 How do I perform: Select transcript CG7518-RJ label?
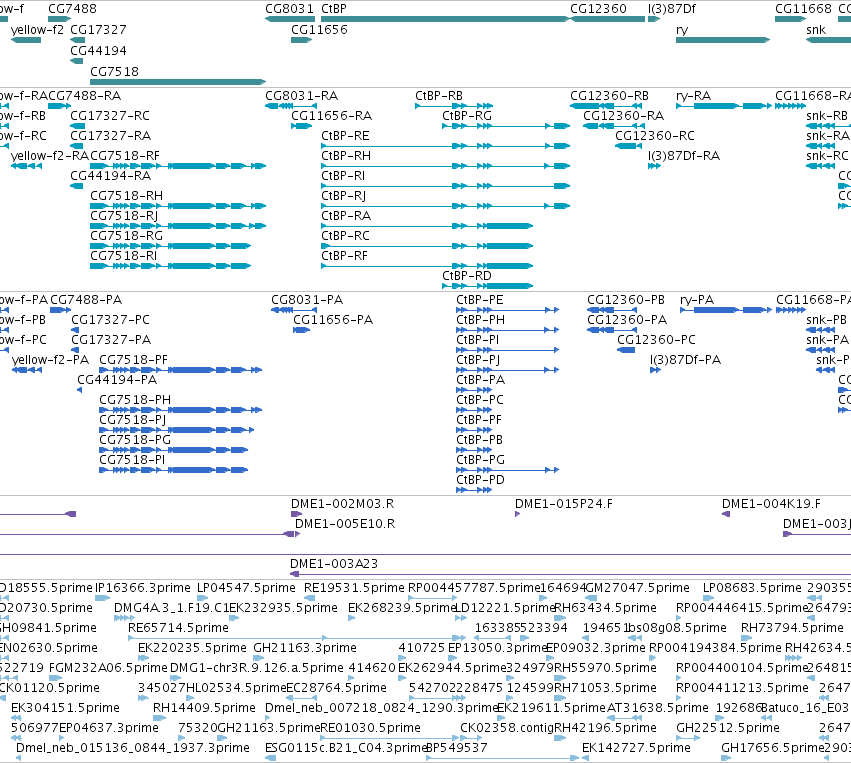click(124, 216)
